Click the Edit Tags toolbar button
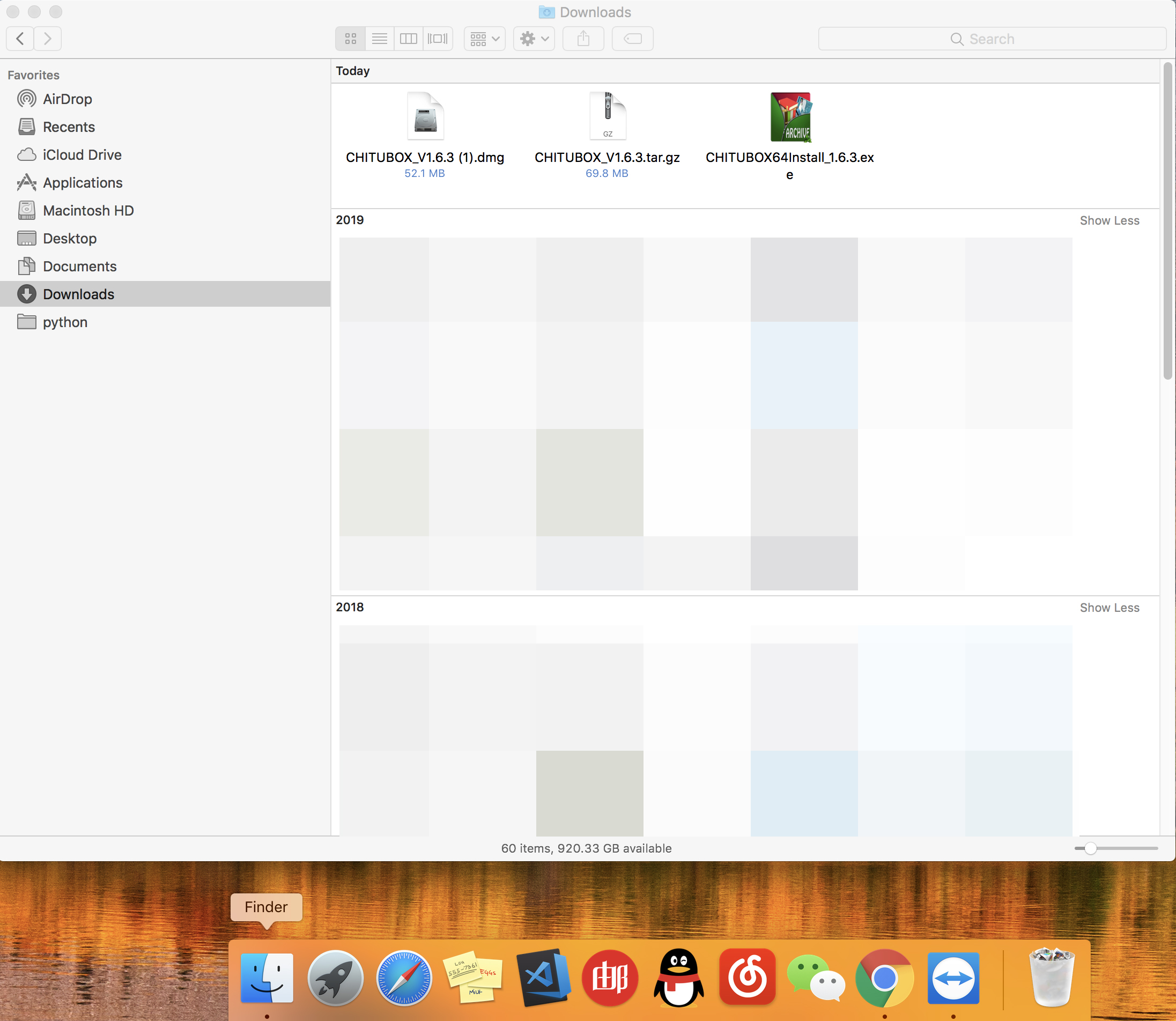Image resolution: width=1176 pixels, height=1021 pixels. pos(632,39)
